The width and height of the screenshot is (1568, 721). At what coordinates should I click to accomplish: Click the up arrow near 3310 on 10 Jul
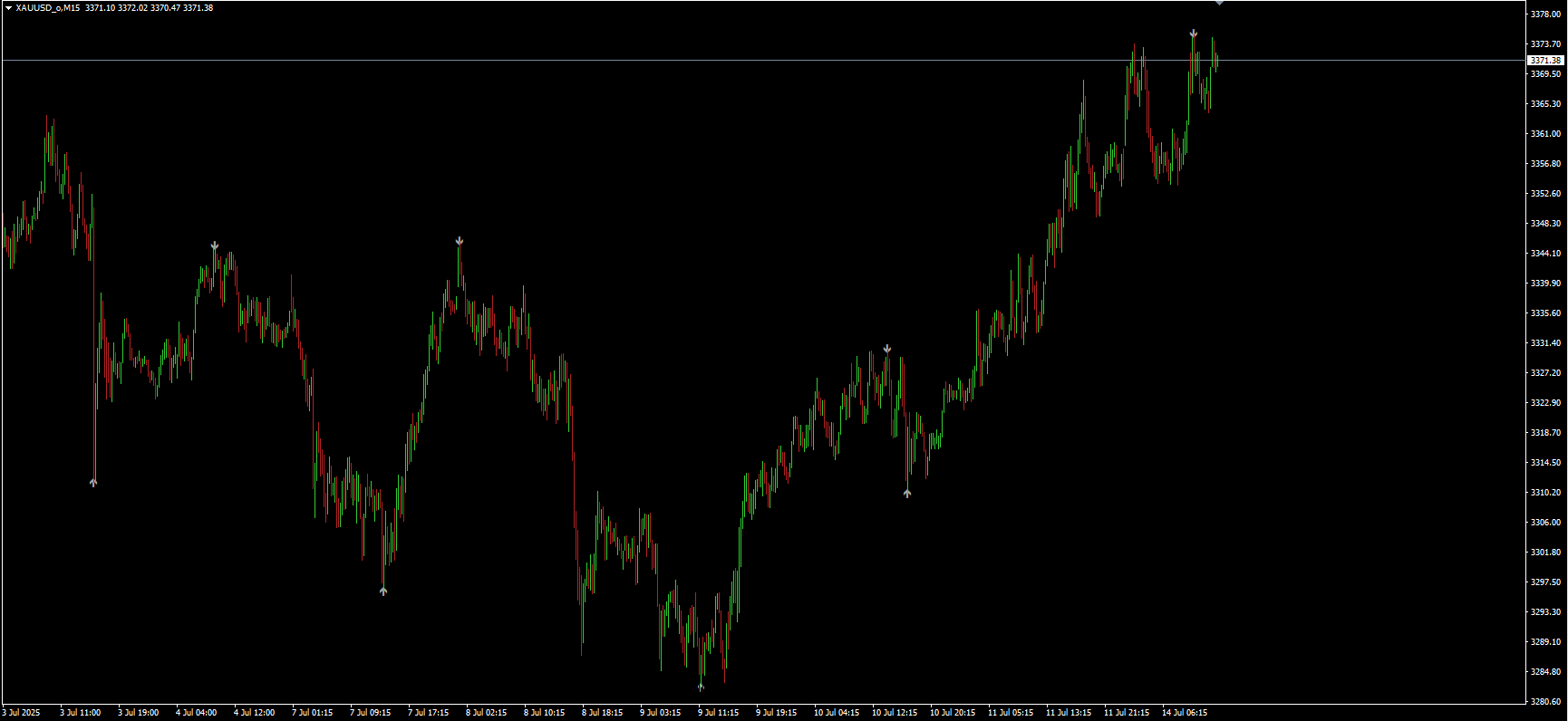pos(907,494)
